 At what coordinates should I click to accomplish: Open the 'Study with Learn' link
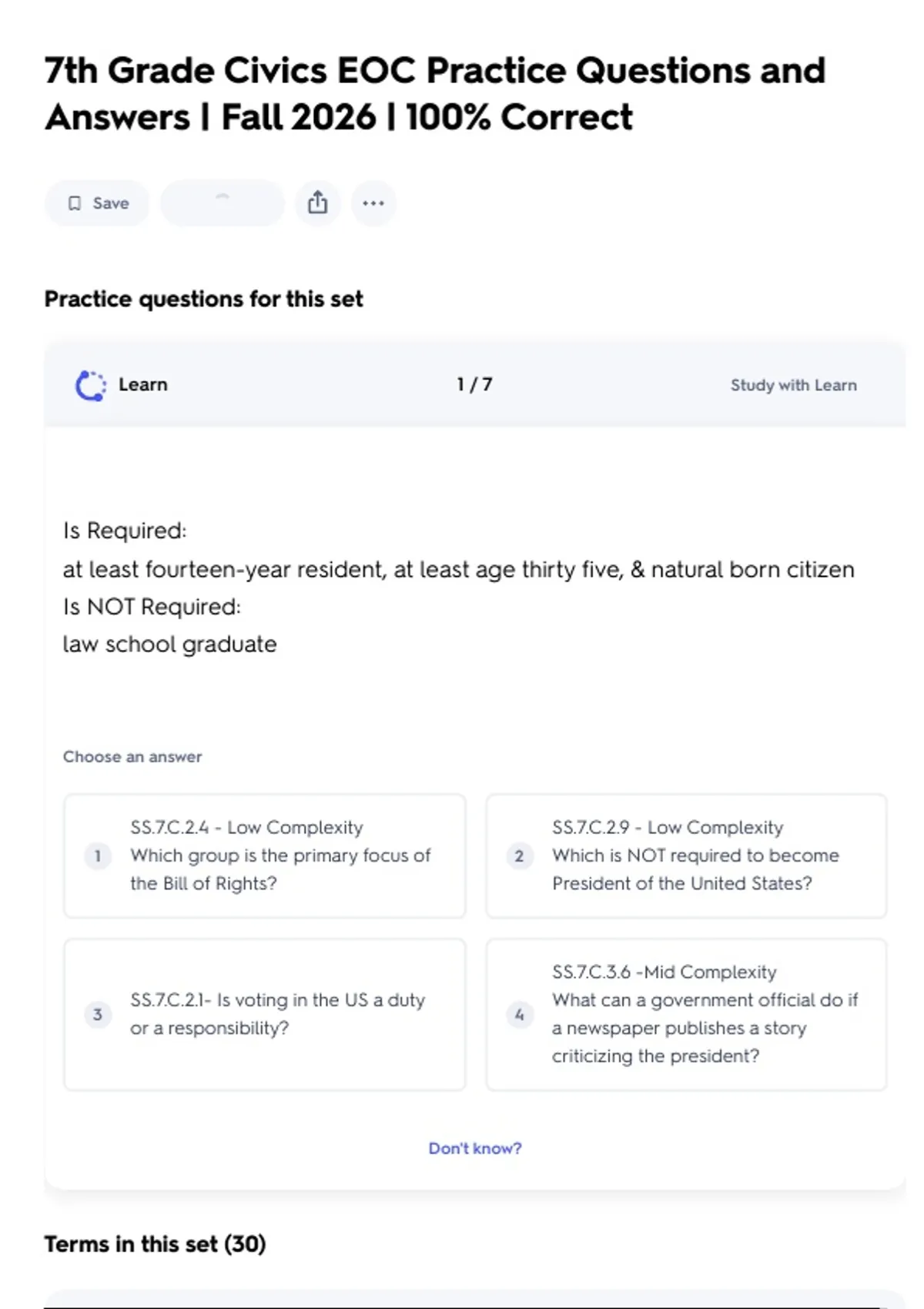(793, 385)
